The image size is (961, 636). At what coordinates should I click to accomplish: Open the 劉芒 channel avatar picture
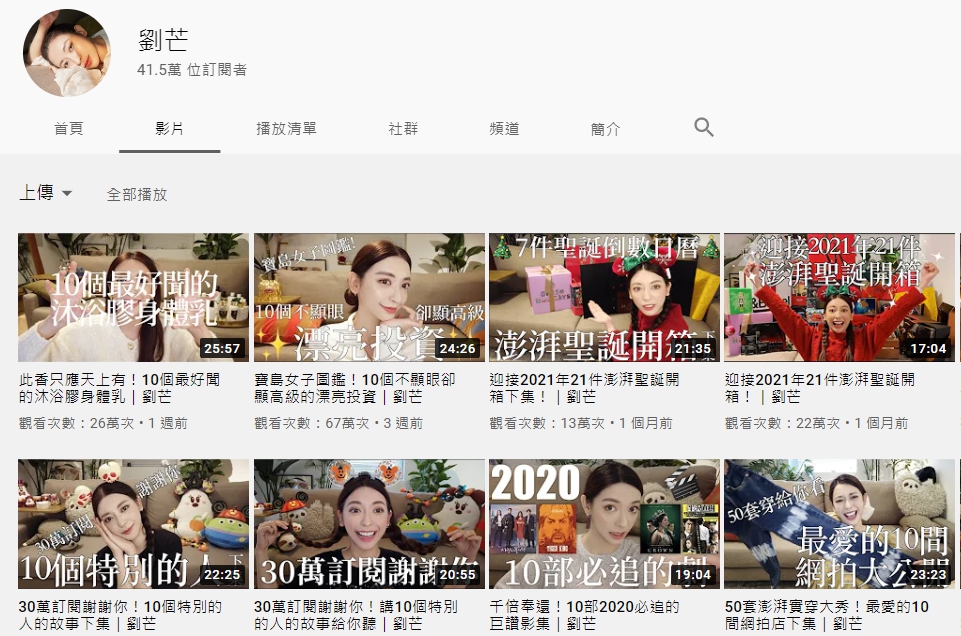[67, 53]
